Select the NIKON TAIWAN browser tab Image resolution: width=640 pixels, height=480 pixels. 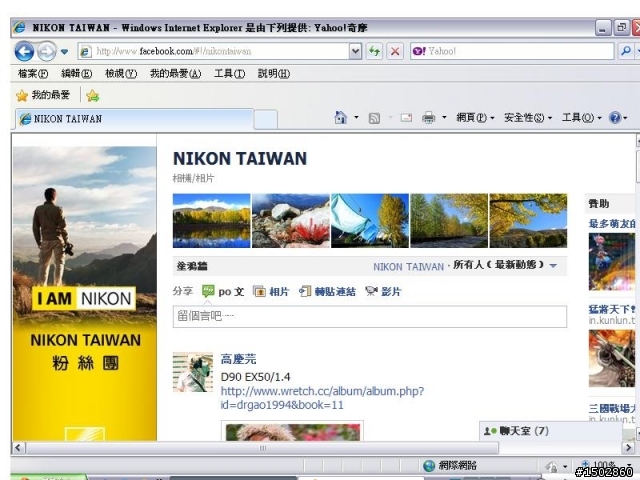pos(135,119)
